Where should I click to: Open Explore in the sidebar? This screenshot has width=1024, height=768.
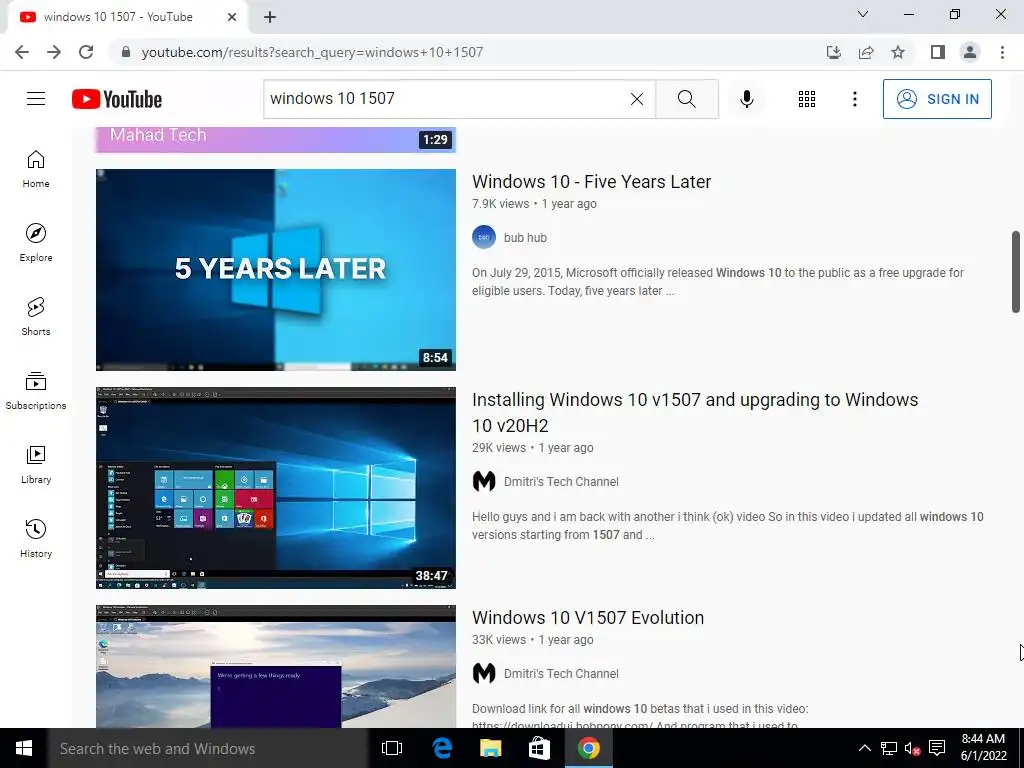36,243
